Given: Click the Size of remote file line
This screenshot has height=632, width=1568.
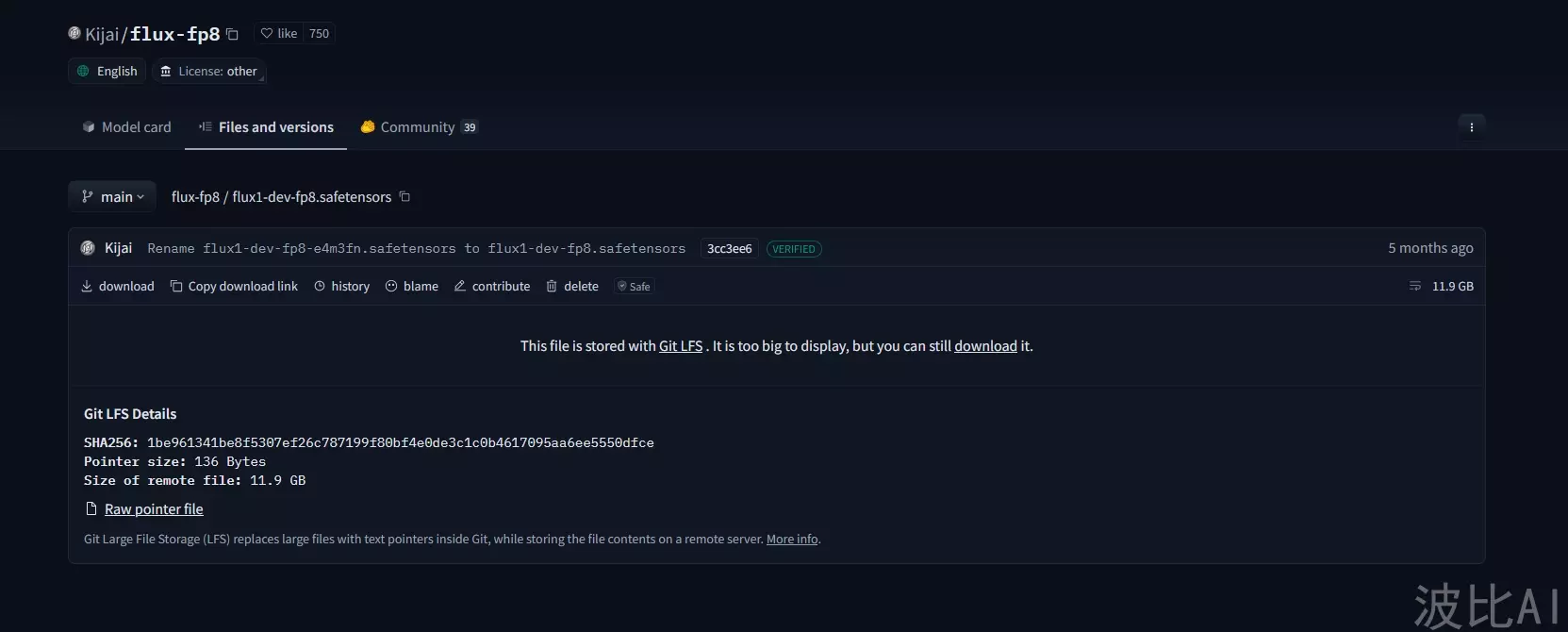Looking at the screenshot, I should pyautogui.click(x=194, y=480).
